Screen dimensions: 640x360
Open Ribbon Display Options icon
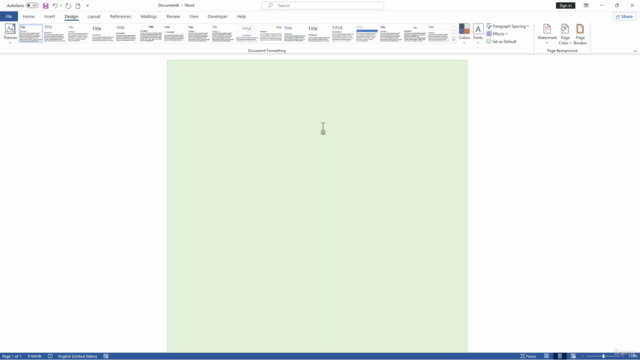pyautogui.click(x=586, y=6)
